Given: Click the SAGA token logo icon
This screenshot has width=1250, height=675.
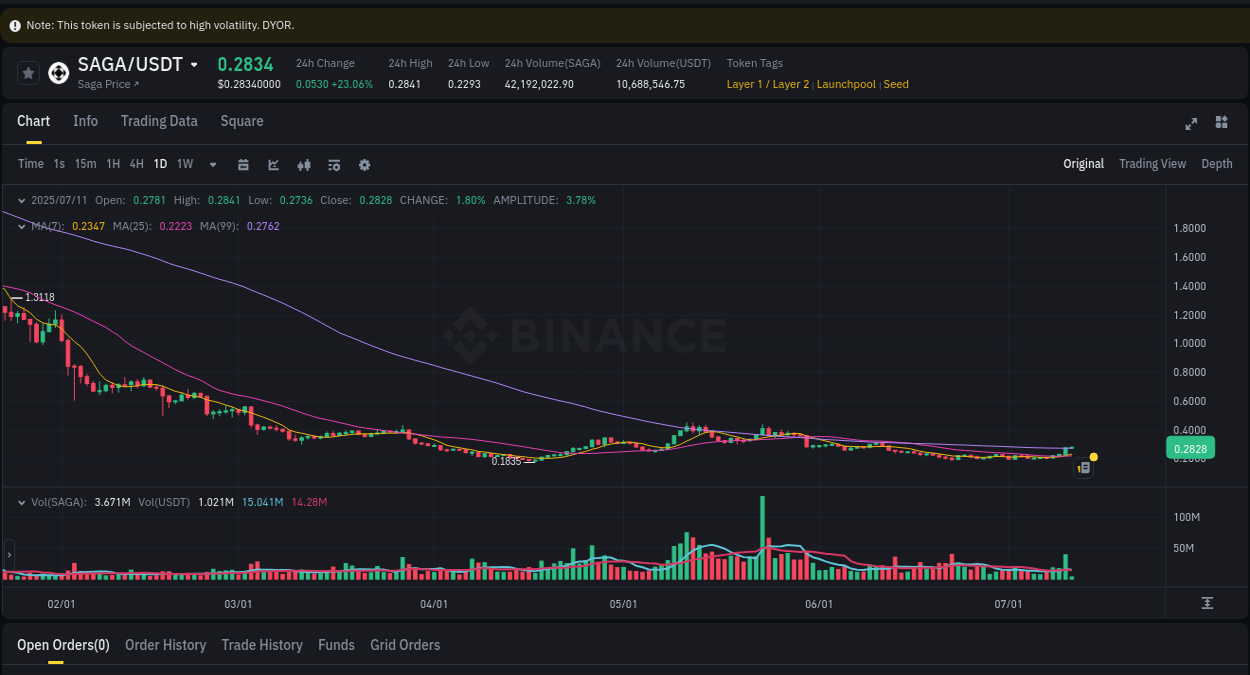Looking at the screenshot, I should point(58,72).
